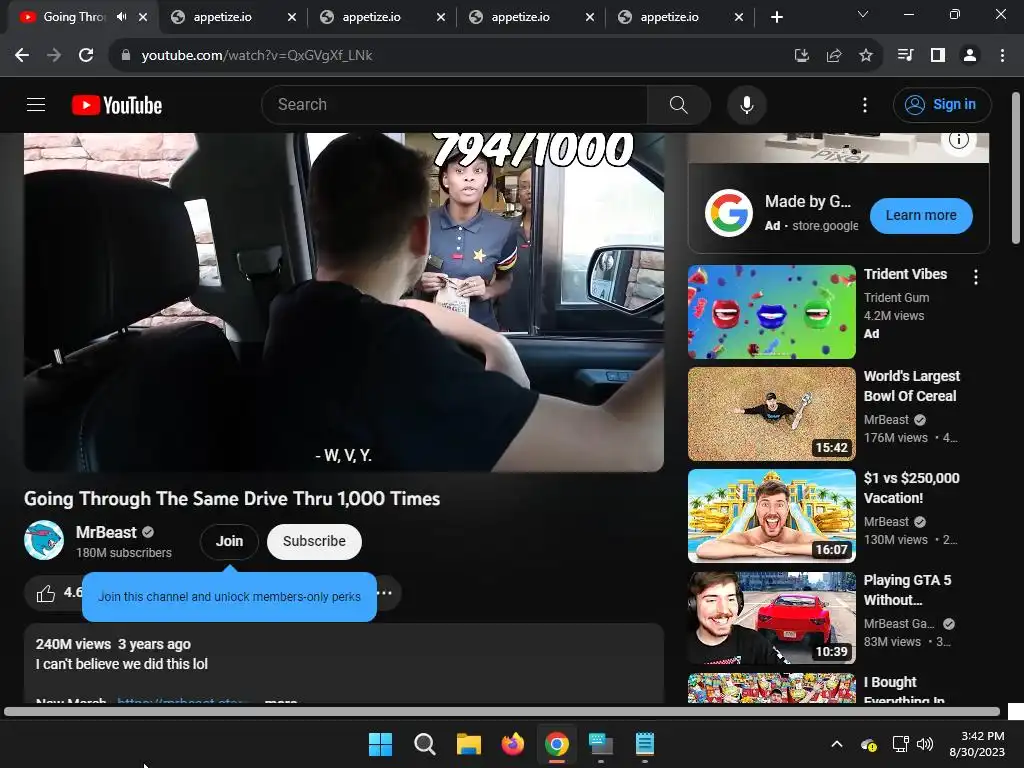Image resolution: width=1024 pixels, height=768 pixels.
Task: Start voice search with microphone icon
Action: coord(746,104)
